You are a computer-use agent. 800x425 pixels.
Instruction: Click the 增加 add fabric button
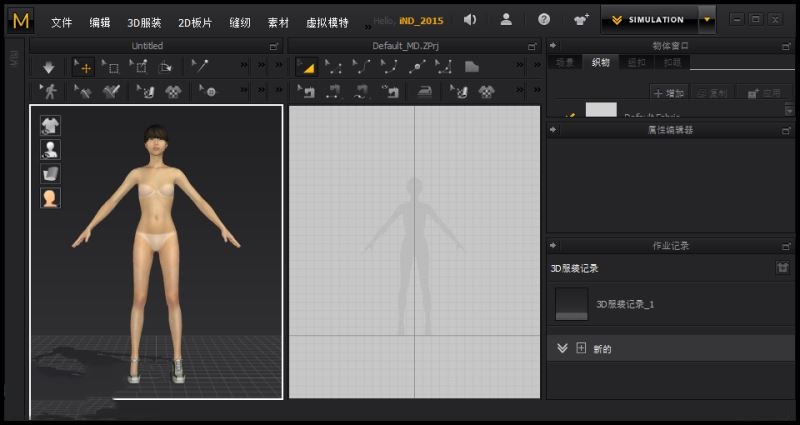pos(668,92)
